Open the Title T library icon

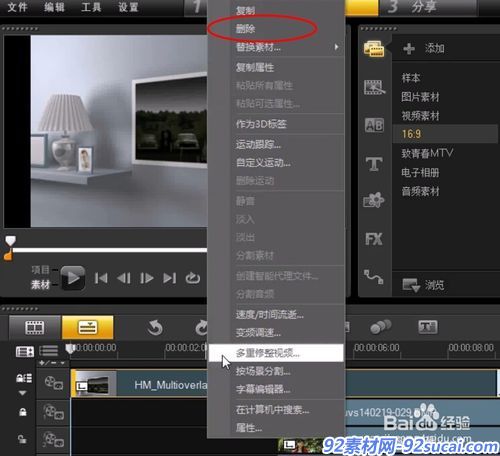click(x=374, y=164)
